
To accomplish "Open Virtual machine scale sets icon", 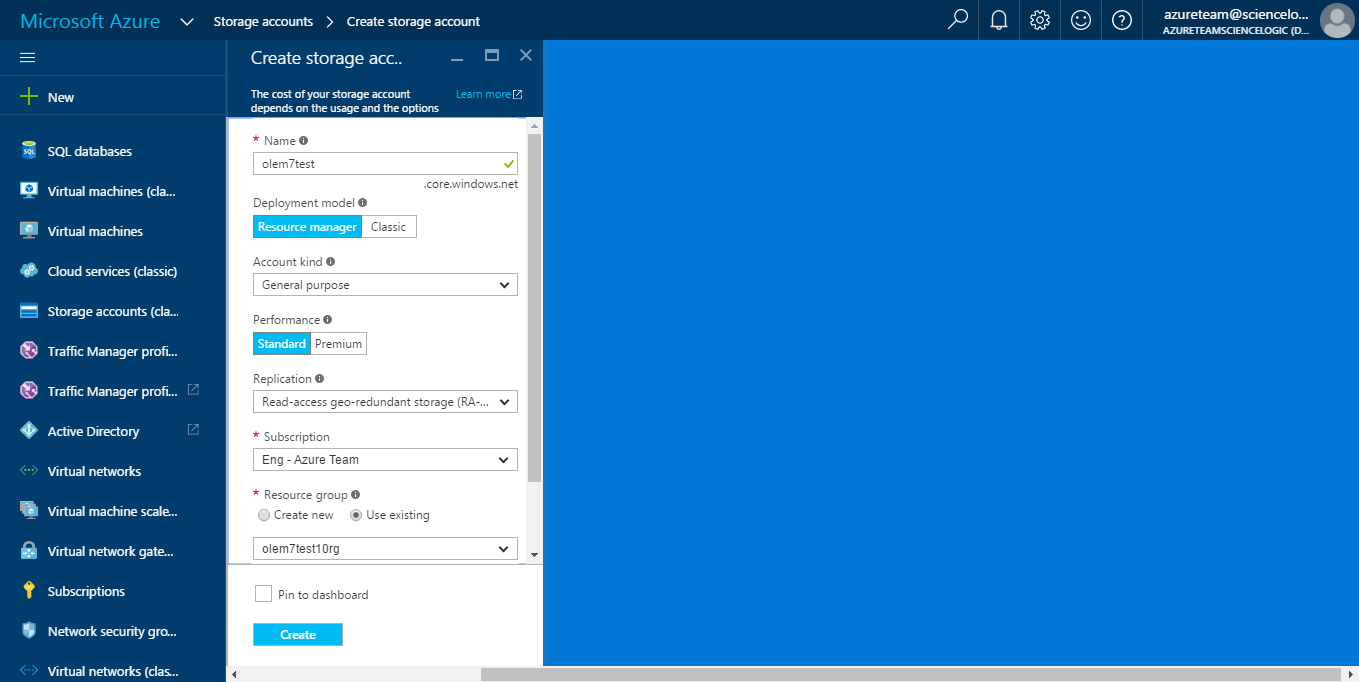I will (x=29, y=511).
